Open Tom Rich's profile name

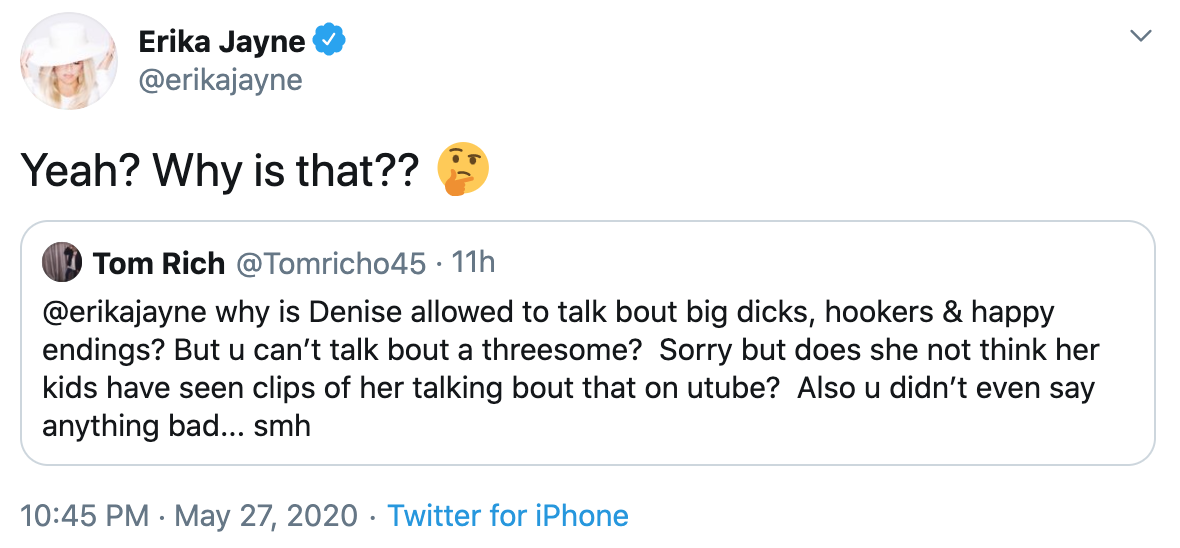pos(158,264)
